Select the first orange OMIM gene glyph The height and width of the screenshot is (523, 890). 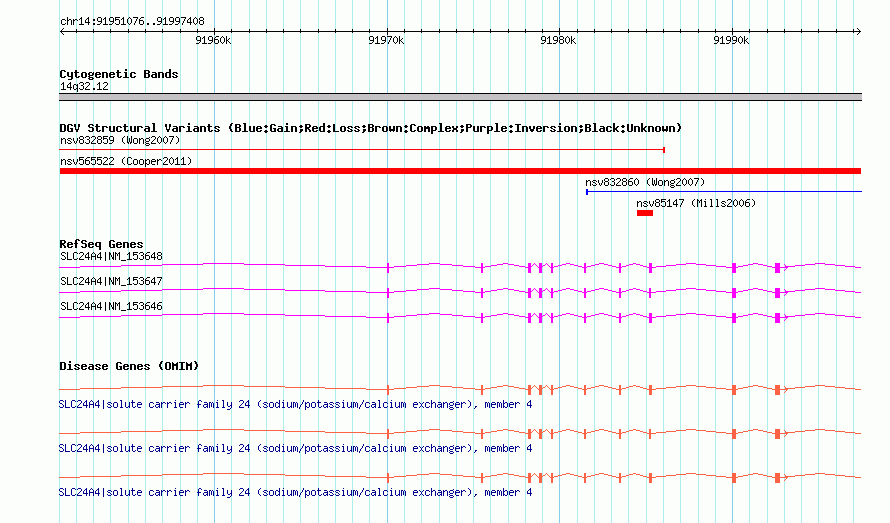click(460, 389)
